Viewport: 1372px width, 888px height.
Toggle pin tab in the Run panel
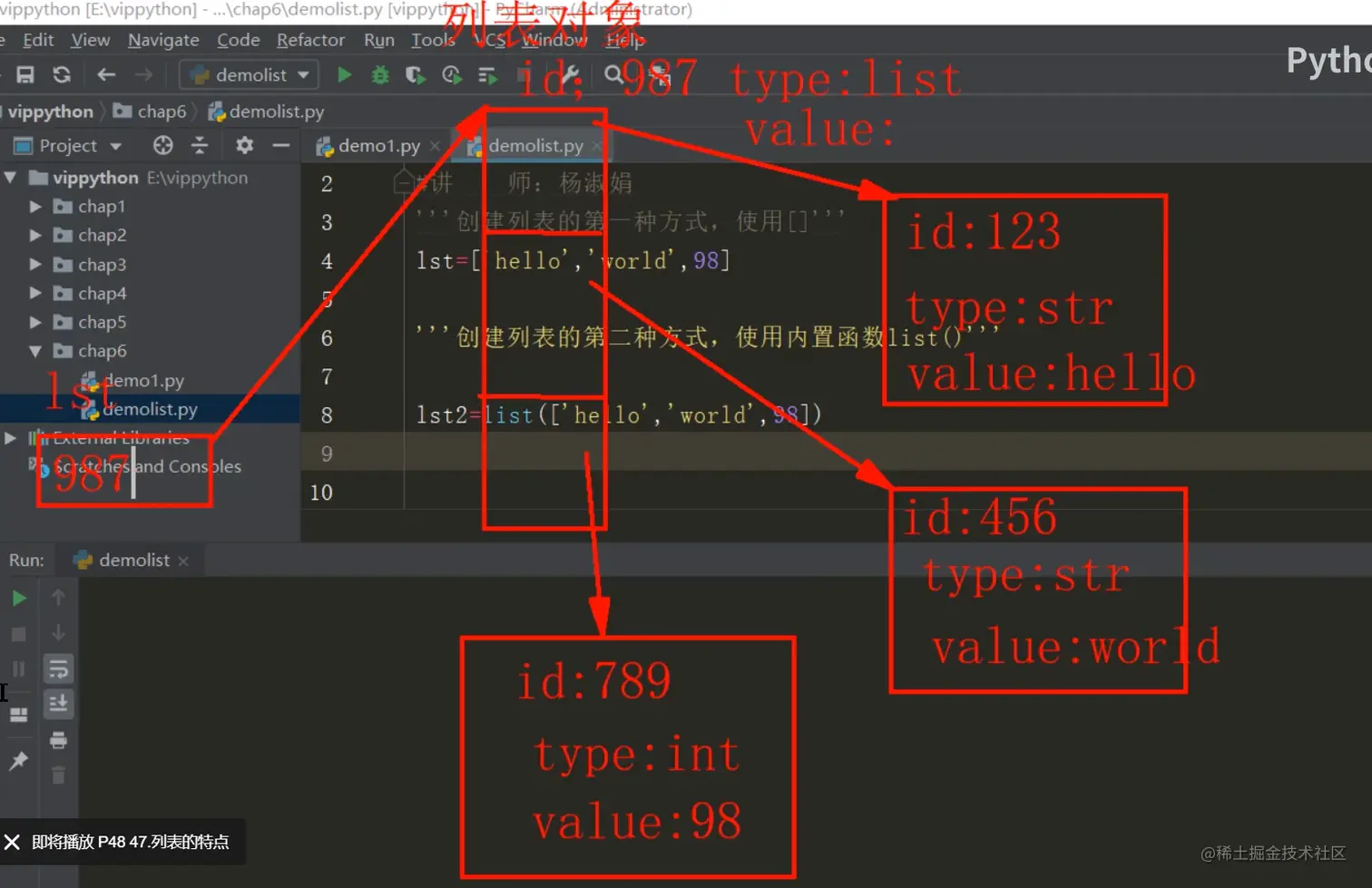point(19,760)
